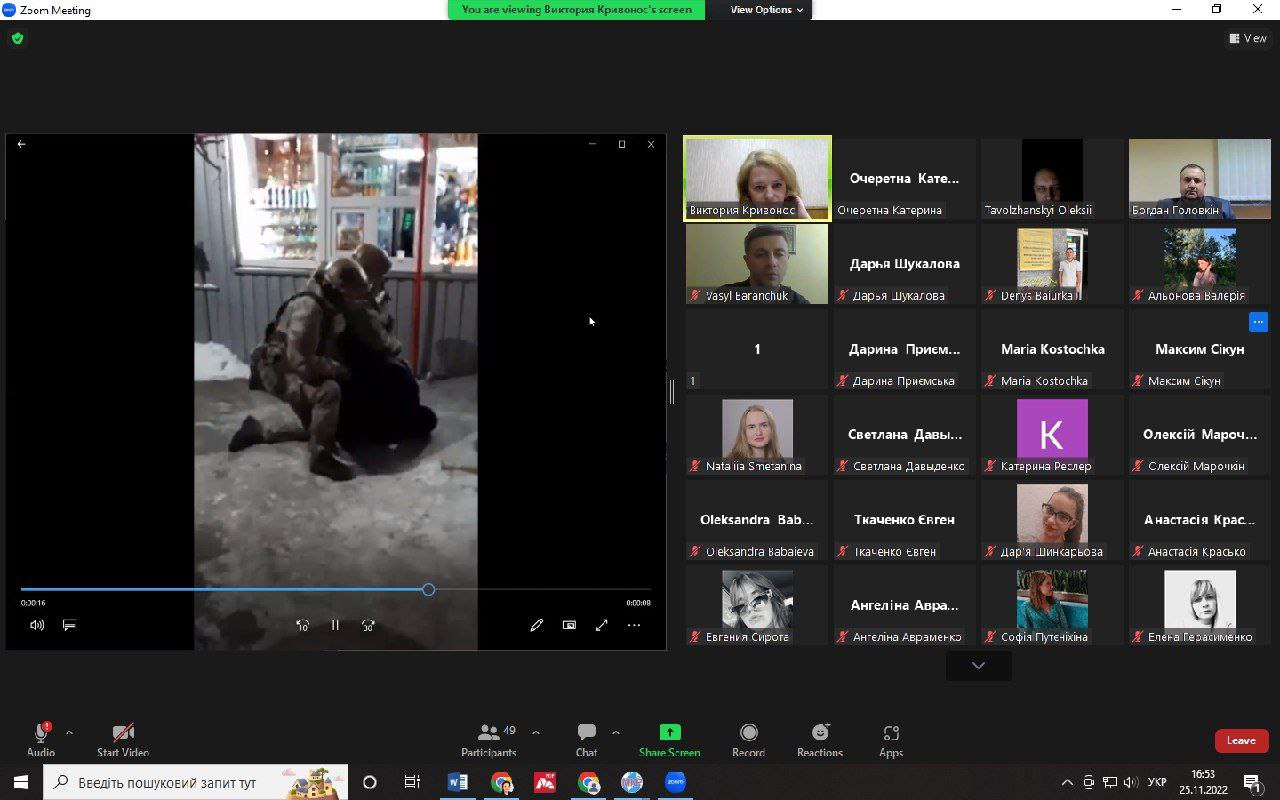This screenshot has width=1280, height=800.
Task: Click the View button at top right
Action: coord(1248,39)
